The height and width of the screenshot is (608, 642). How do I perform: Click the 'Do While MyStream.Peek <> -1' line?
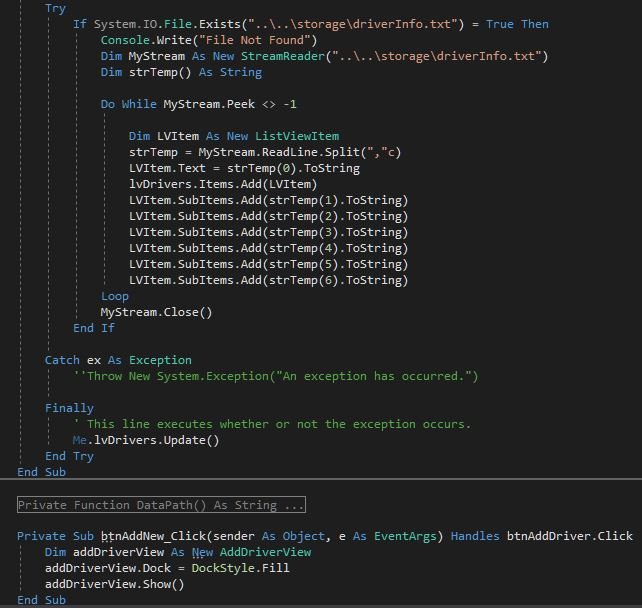point(199,104)
